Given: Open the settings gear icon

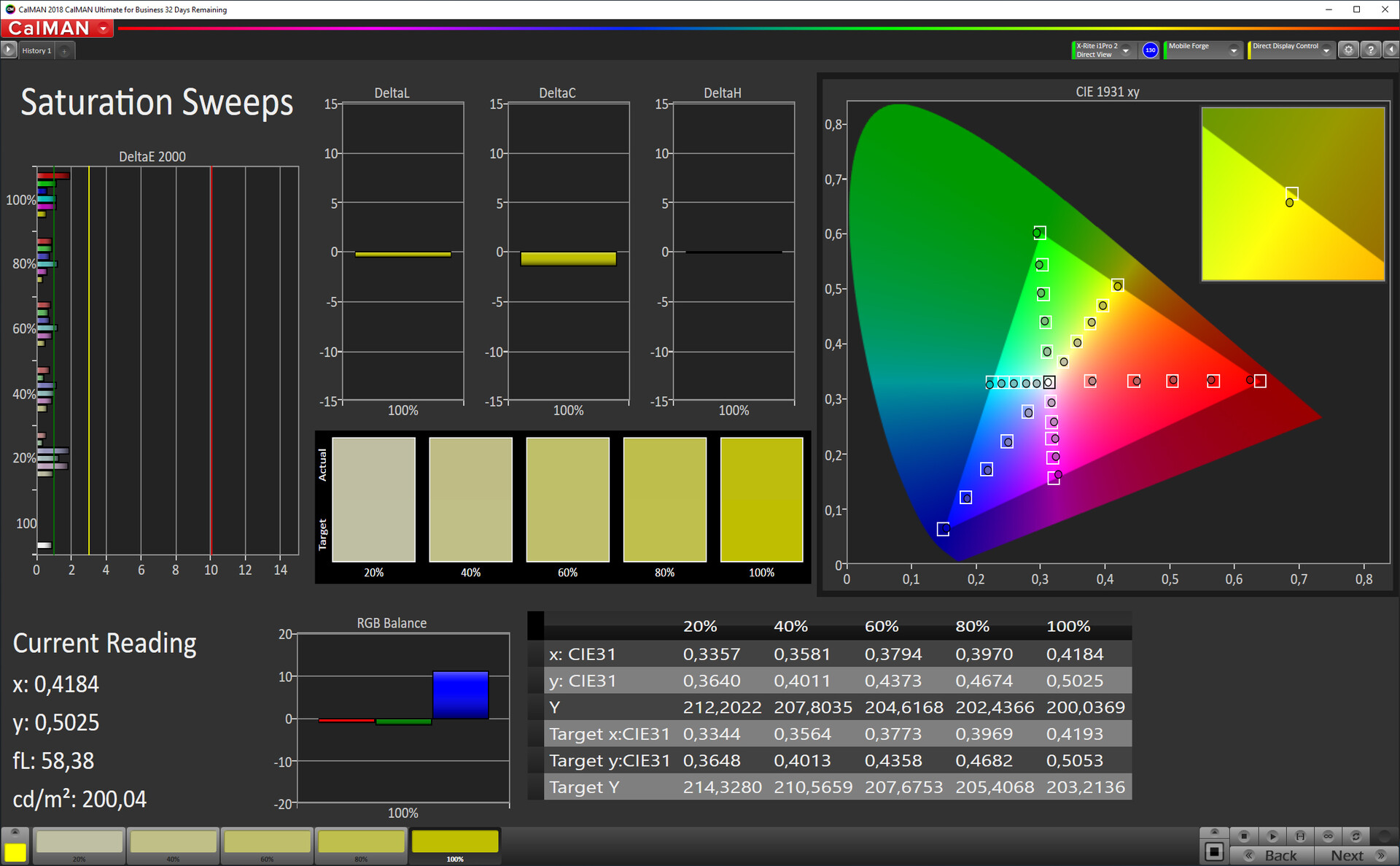Looking at the screenshot, I should click(1348, 50).
